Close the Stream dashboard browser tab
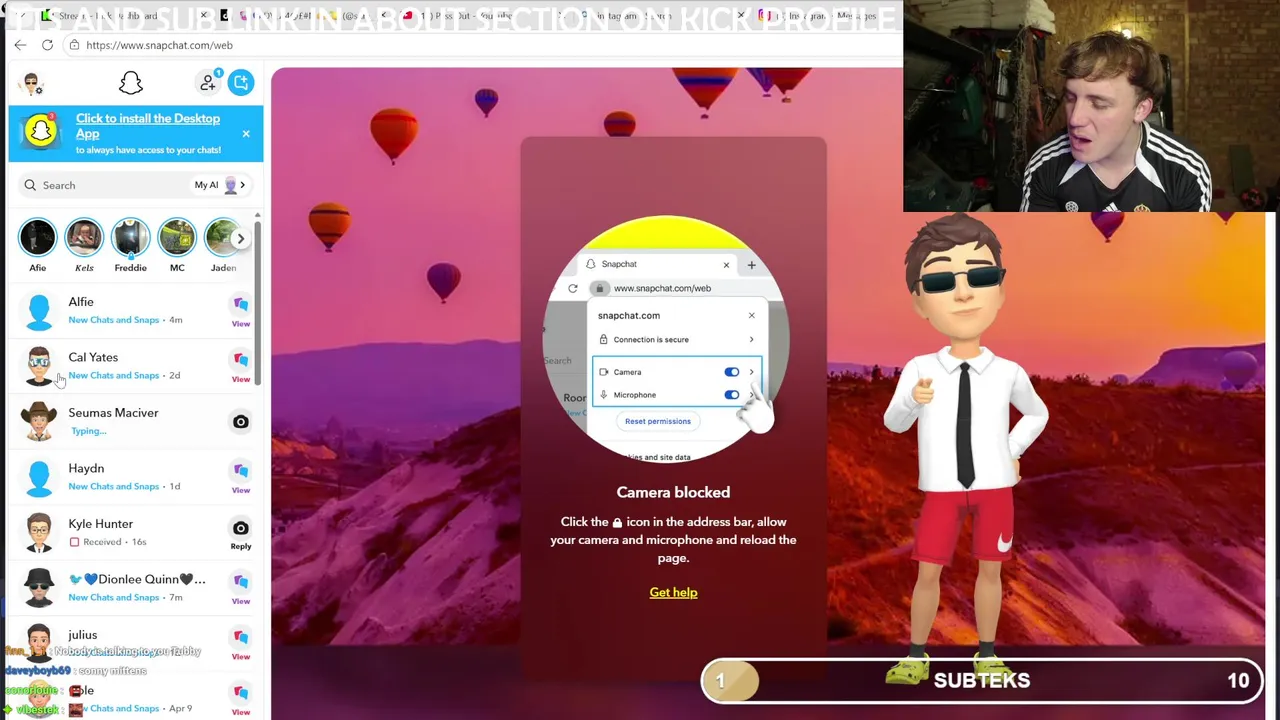The height and width of the screenshot is (720, 1280). (204, 15)
